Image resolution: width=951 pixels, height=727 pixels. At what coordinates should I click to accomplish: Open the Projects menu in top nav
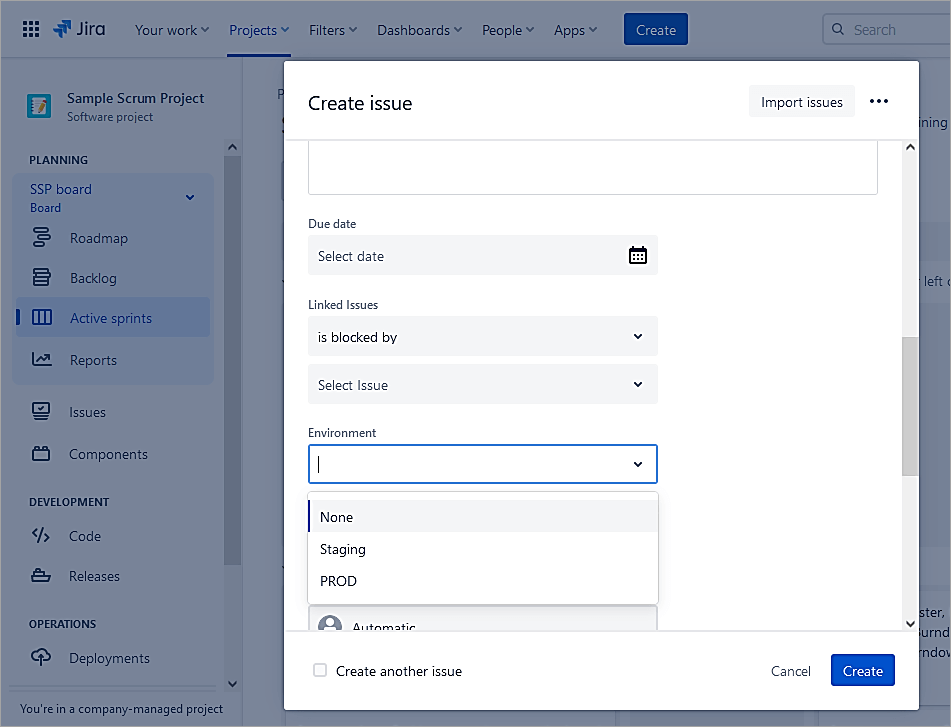[x=258, y=30]
